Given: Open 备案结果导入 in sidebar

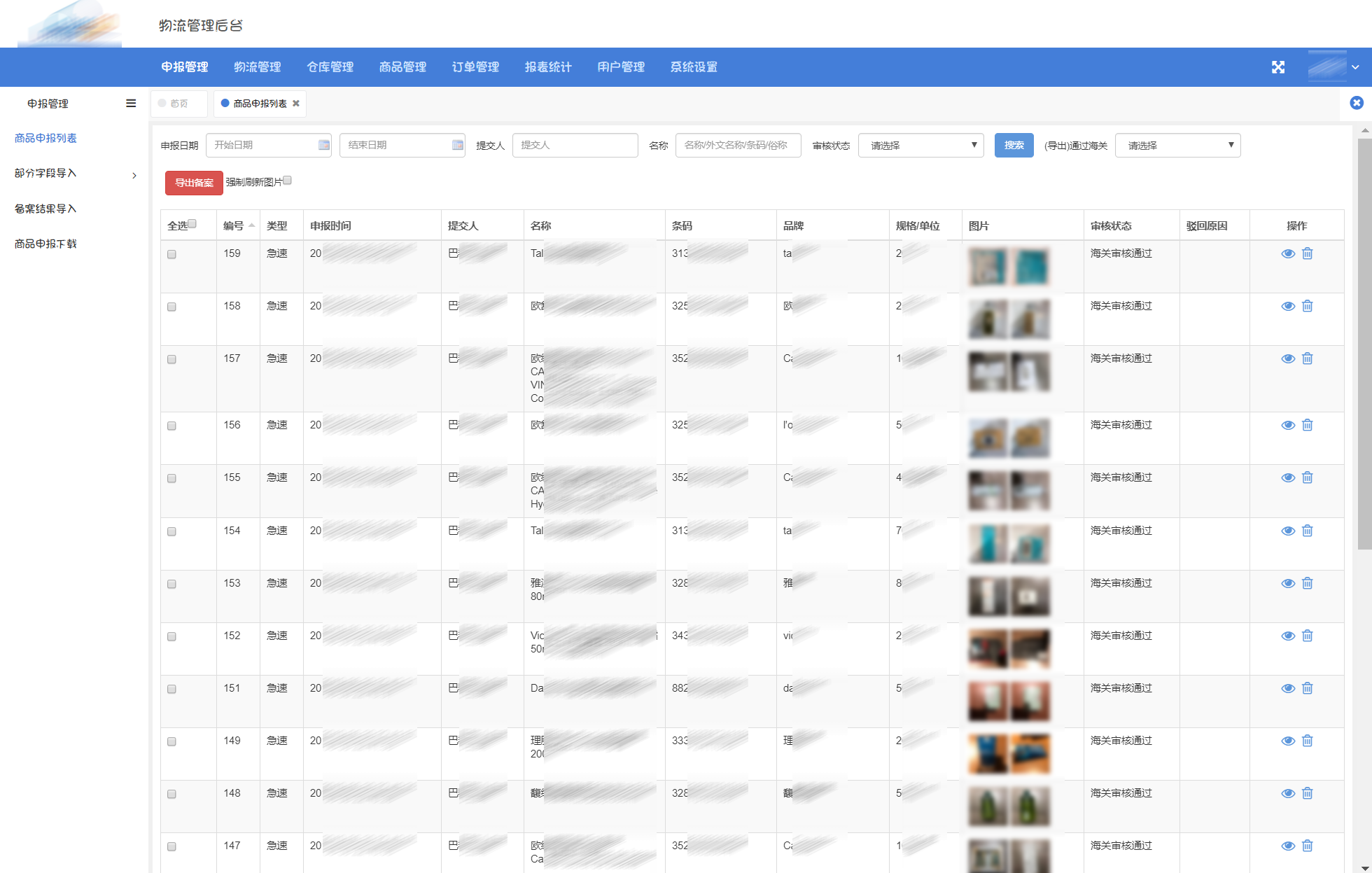Looking at the screenshot, I should [x=45, y=209].
